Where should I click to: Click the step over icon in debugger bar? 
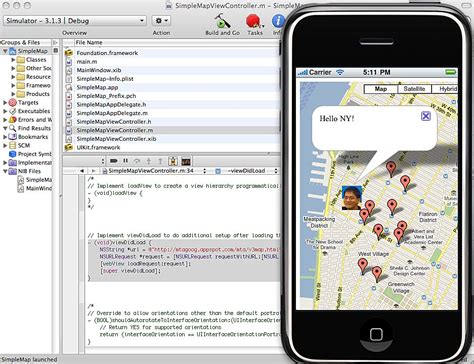[137, 161]
